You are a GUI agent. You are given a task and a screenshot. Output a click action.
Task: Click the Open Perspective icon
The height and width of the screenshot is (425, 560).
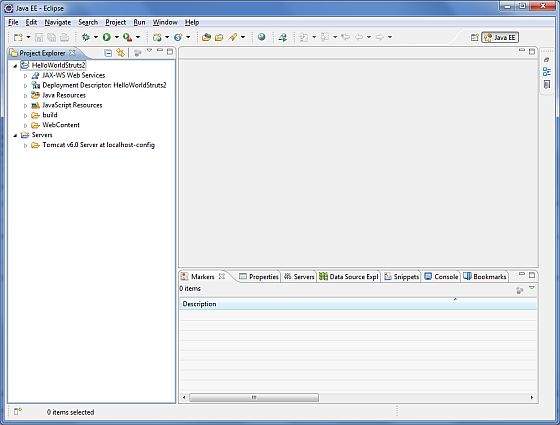click(x=474, y=38)
